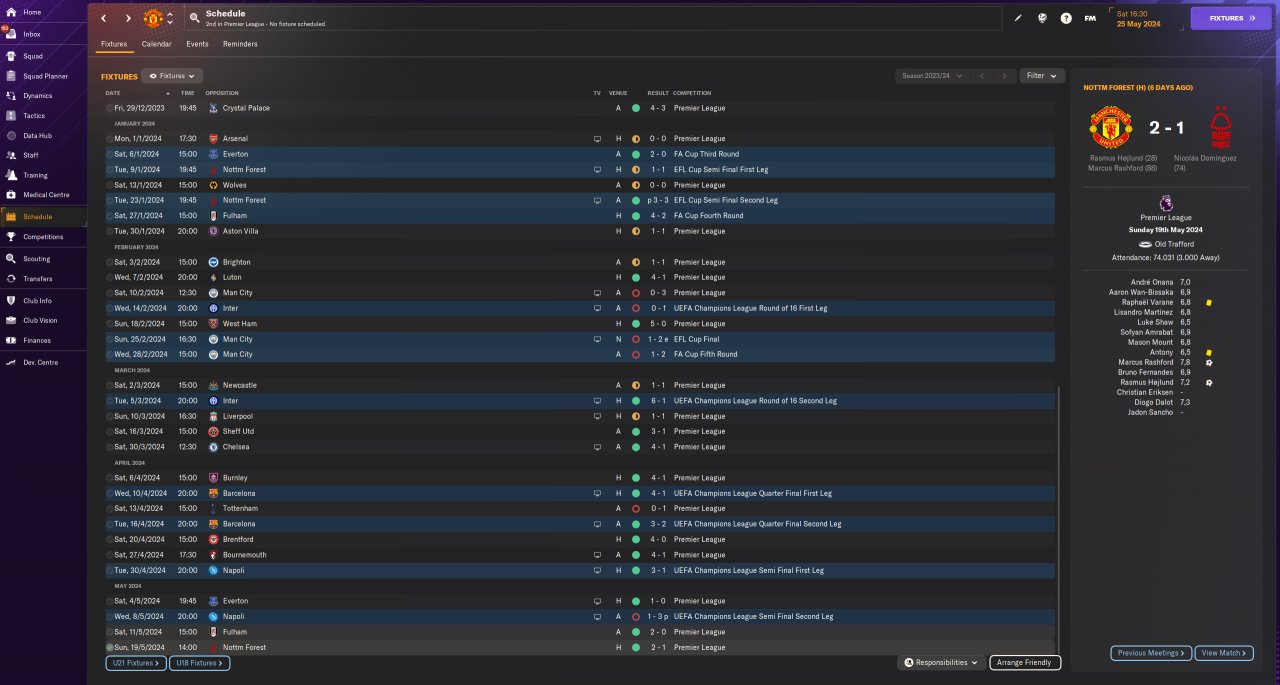Click the pencil edit icon
The image size is (1280, 685).
click(1018, 18)
